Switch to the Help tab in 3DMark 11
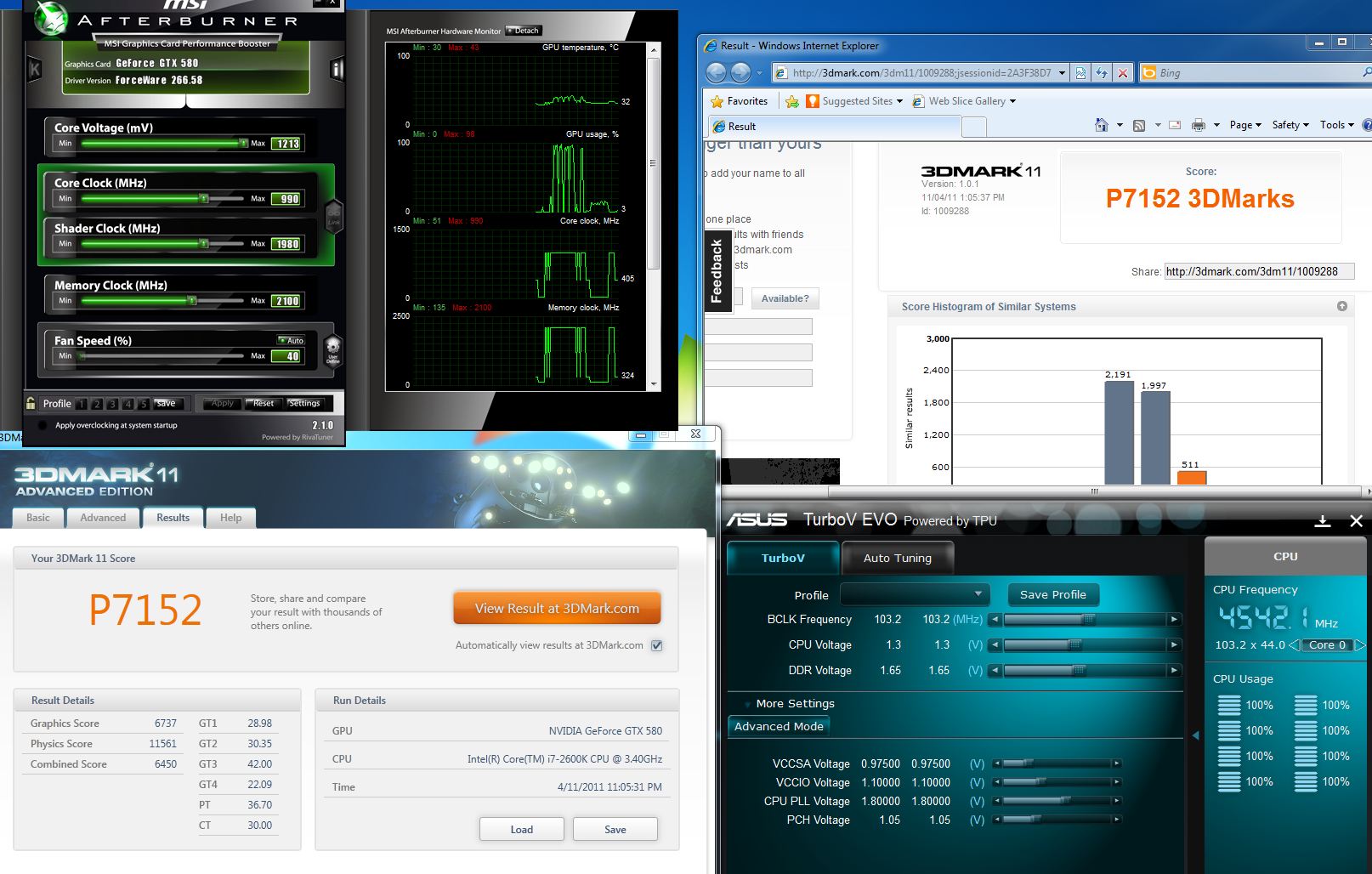The image size is (1372, 874). click(231, 518)
